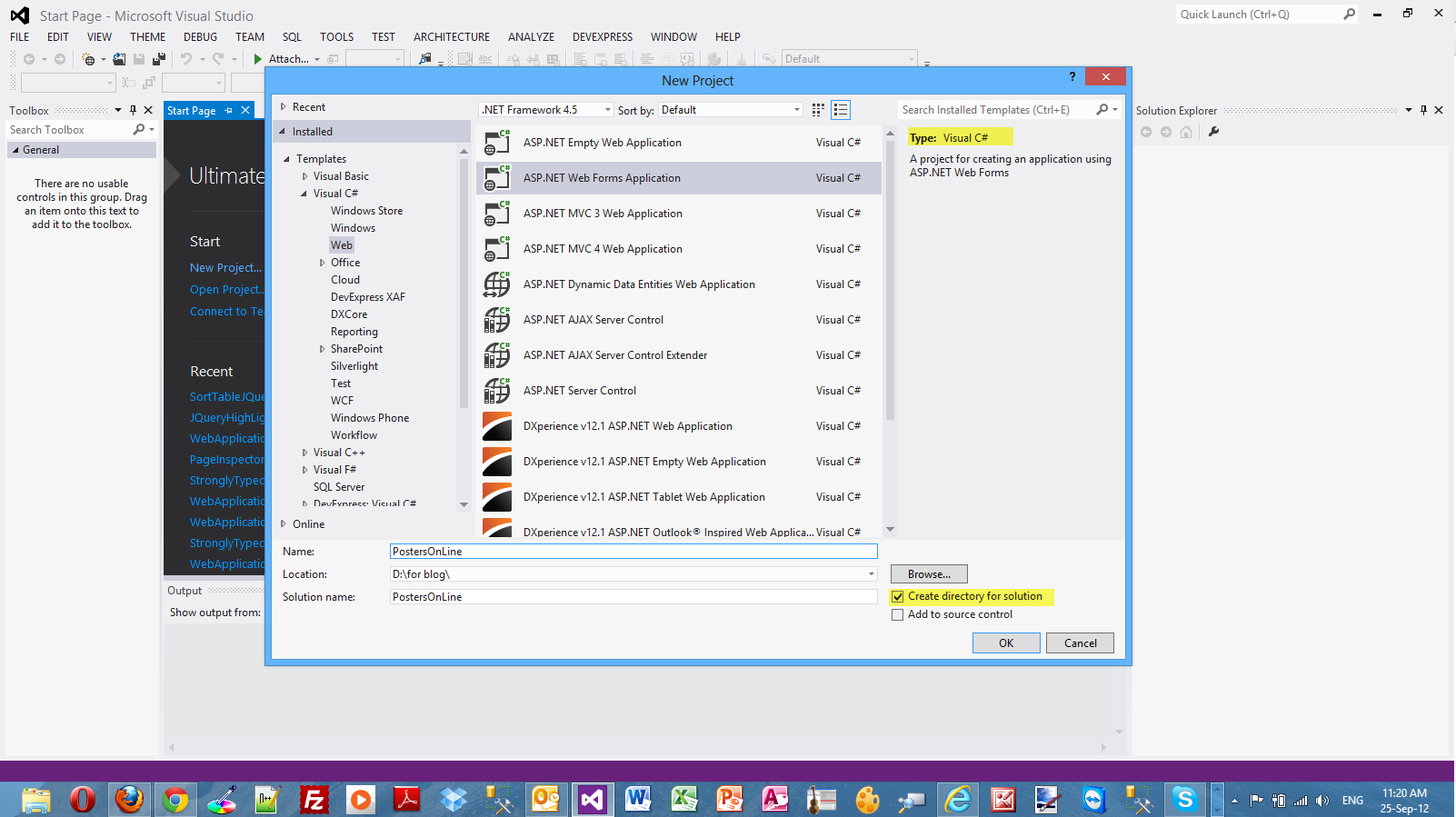The width and height of the screenshot is (1456, 817).
Task: Open Google Chrome from the taskbar
Action: tap(175, 800)
